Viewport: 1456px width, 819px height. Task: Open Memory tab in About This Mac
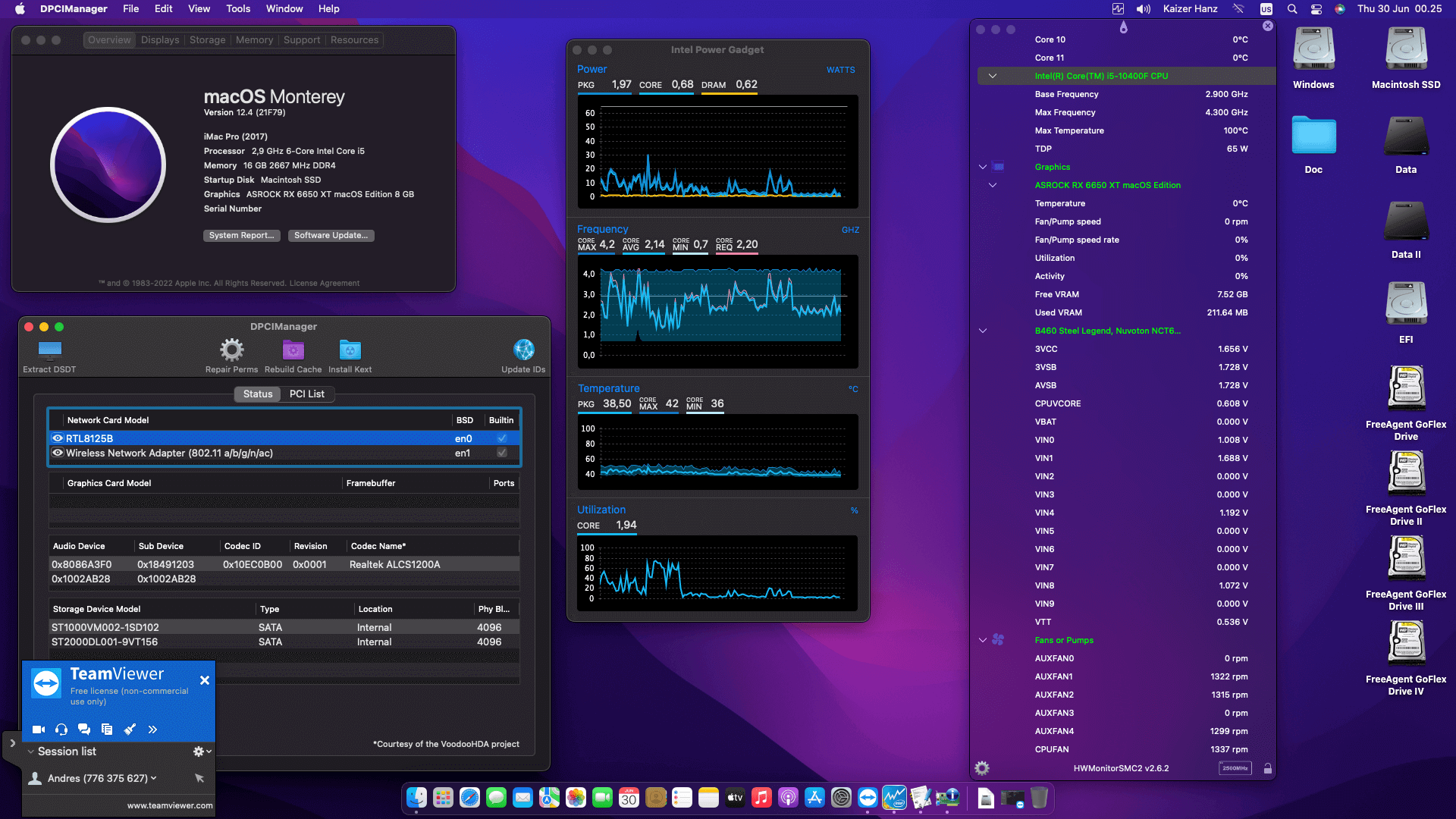[x=254, y=40]
